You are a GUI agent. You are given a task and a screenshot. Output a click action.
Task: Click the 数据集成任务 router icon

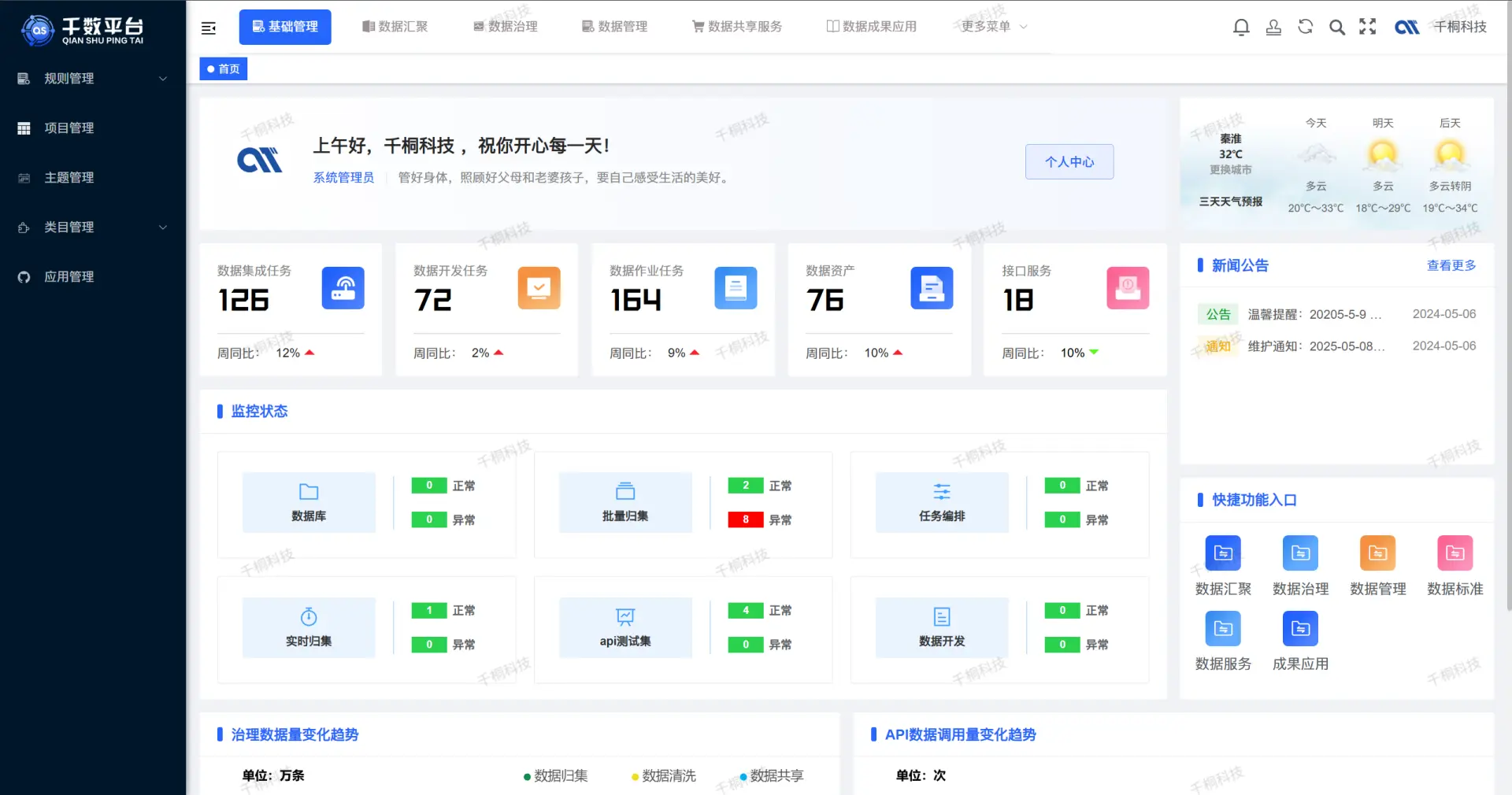pyautogui.click(x=343, y=288)
